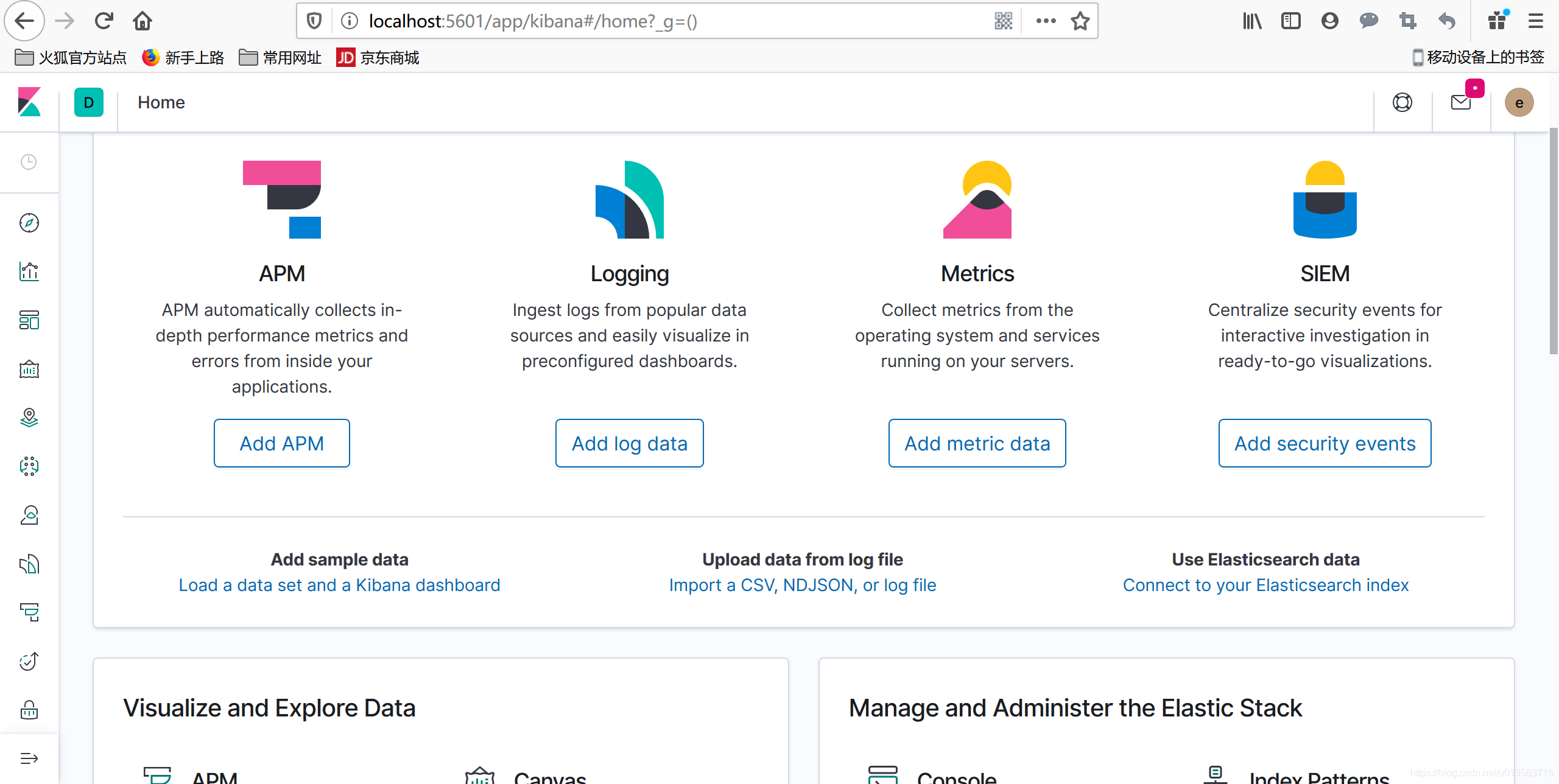Open Machine Learning icon in sidebar
The image size is (1559, 784).
pyautogui.click(x=29, y=466)
